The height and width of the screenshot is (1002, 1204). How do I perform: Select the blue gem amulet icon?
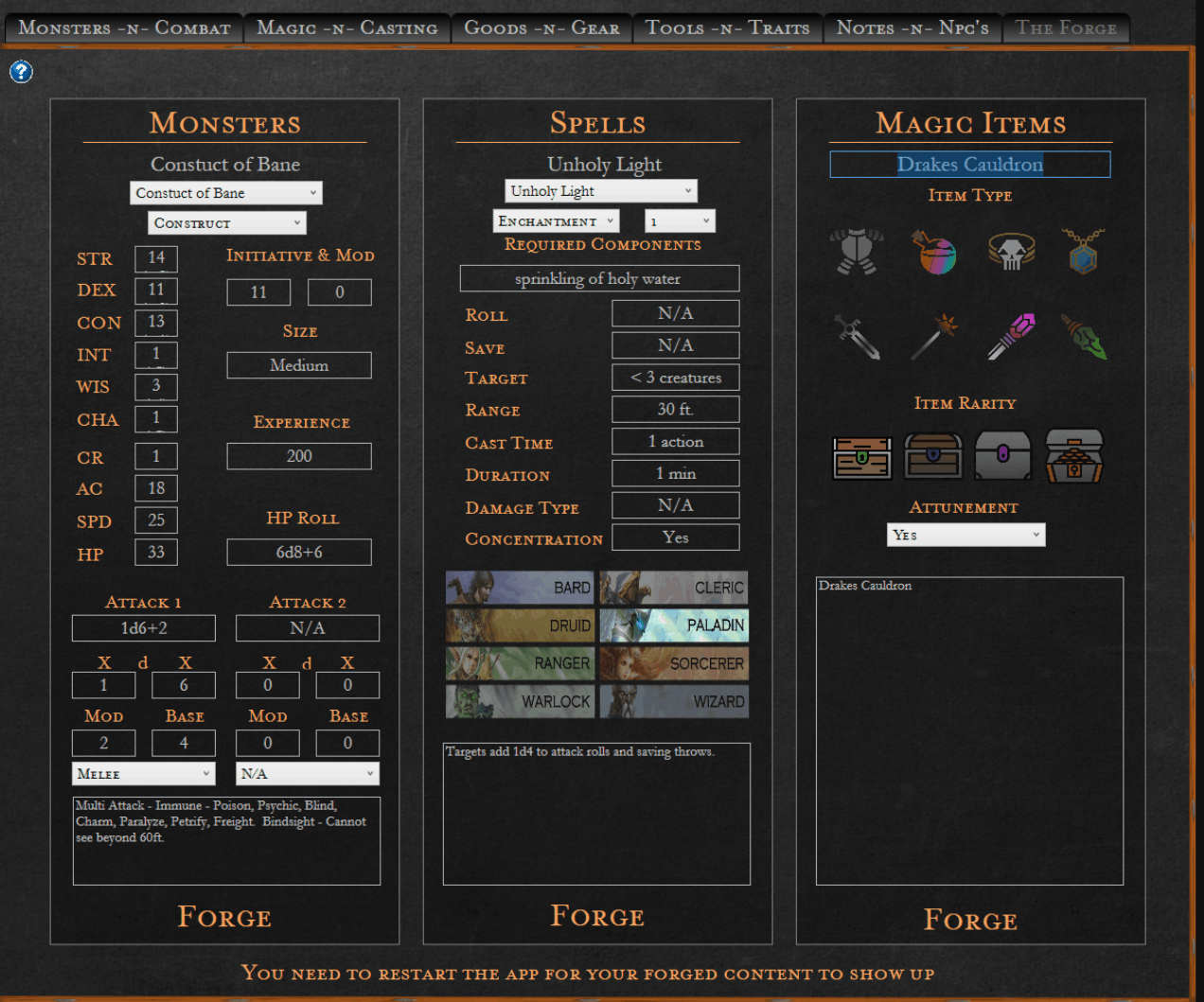coord(1083,252)
